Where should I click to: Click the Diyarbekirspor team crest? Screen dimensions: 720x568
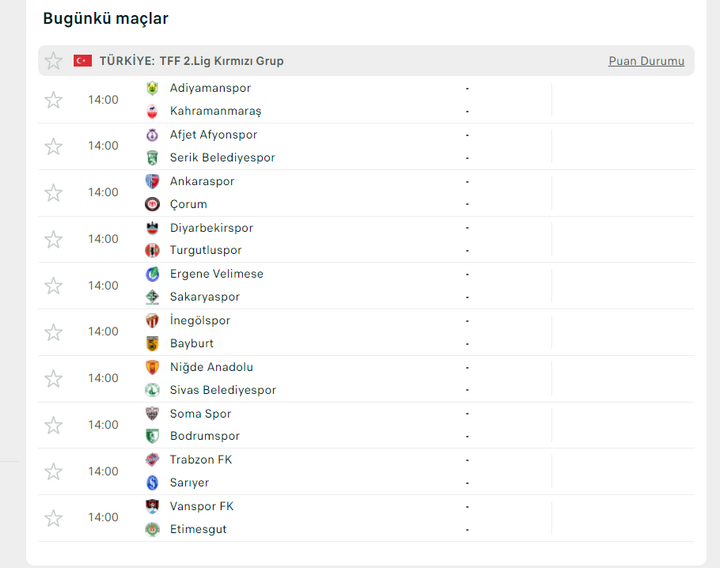point(152,228)
